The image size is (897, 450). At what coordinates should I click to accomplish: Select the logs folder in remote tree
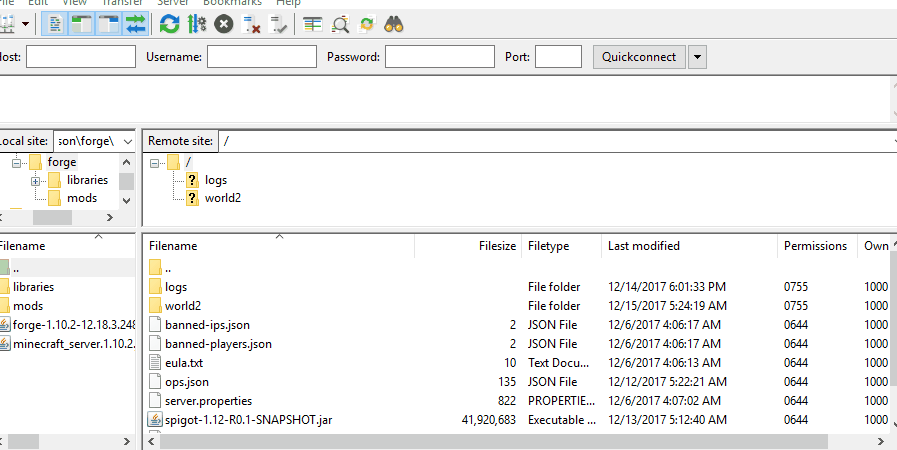point(216,180)
